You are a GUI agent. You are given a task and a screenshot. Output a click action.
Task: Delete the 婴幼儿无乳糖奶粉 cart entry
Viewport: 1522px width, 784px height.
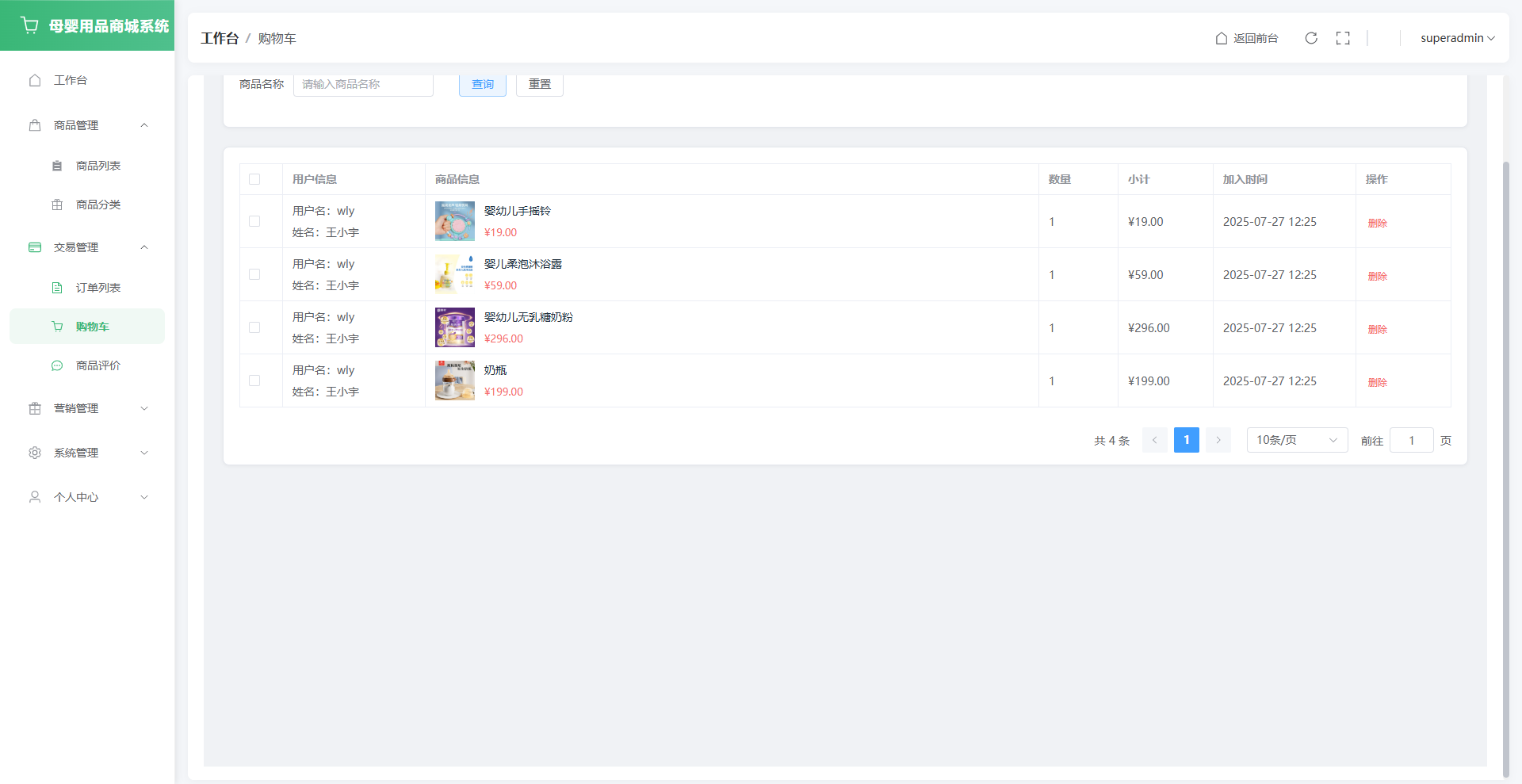(1377, 329)
